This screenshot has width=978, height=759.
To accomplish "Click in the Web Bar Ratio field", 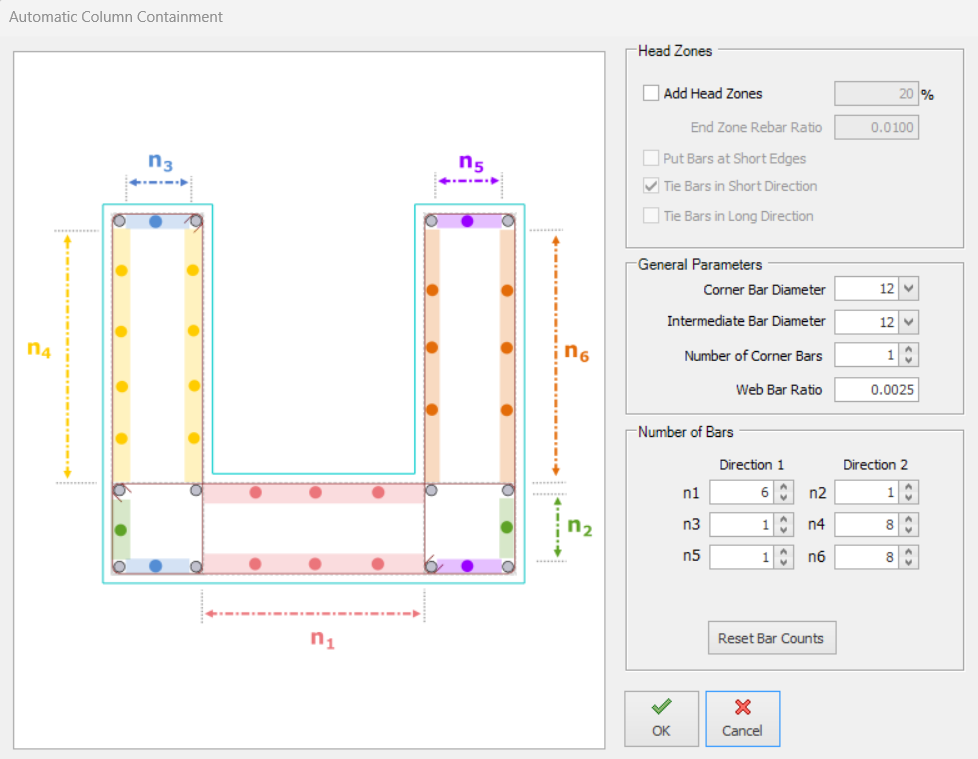I will click(x=876, y=389).
